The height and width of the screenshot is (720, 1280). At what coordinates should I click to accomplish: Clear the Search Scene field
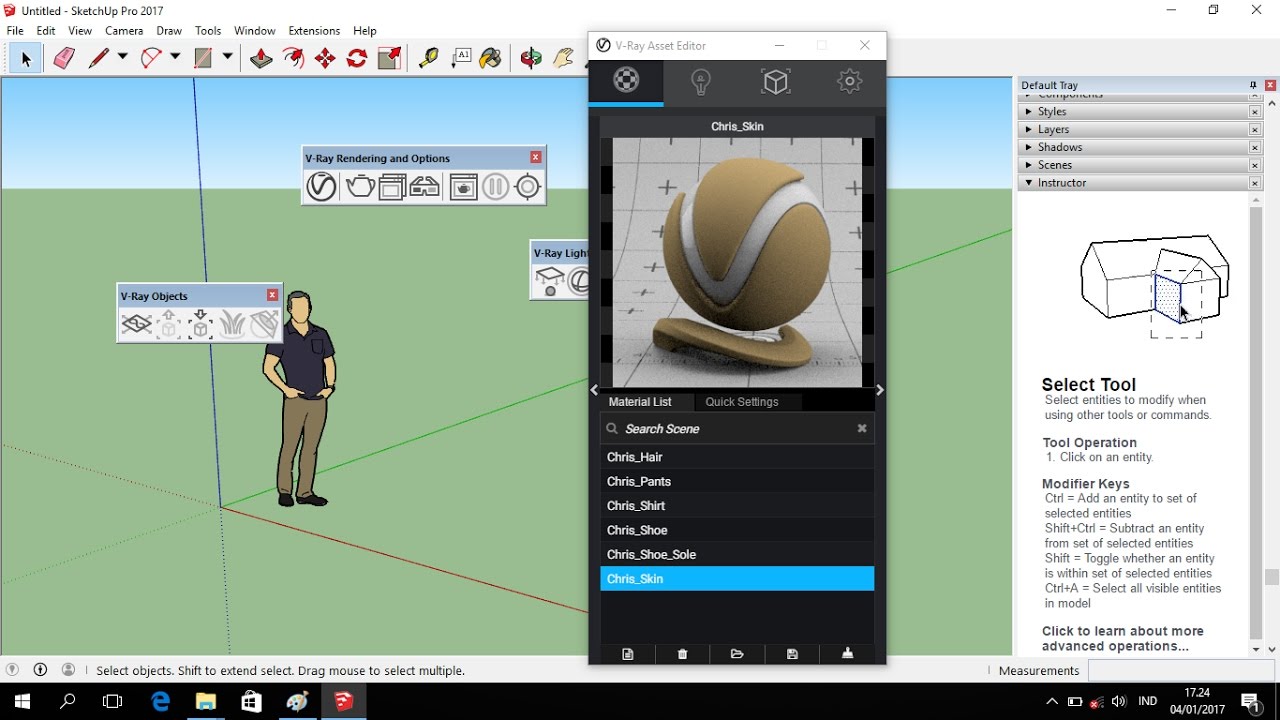click(x=862, y=429)
